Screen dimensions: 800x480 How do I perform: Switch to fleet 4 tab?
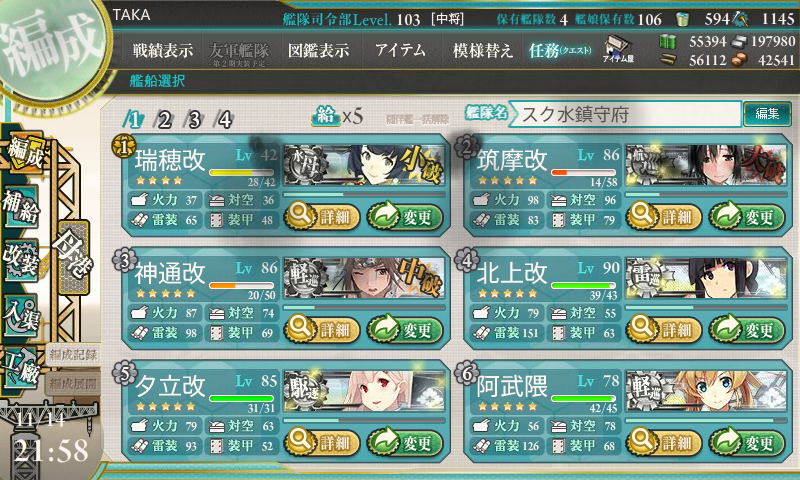pos(224,120)
